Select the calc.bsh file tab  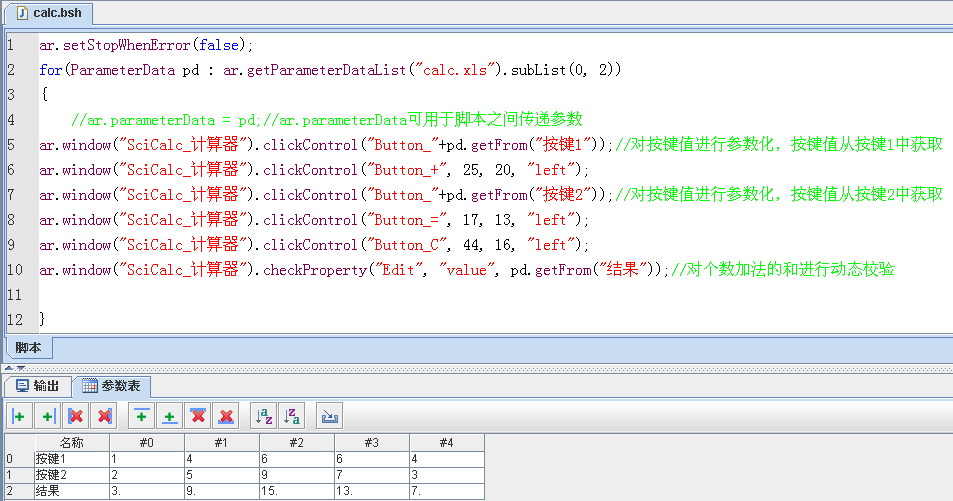coord(48,13)
